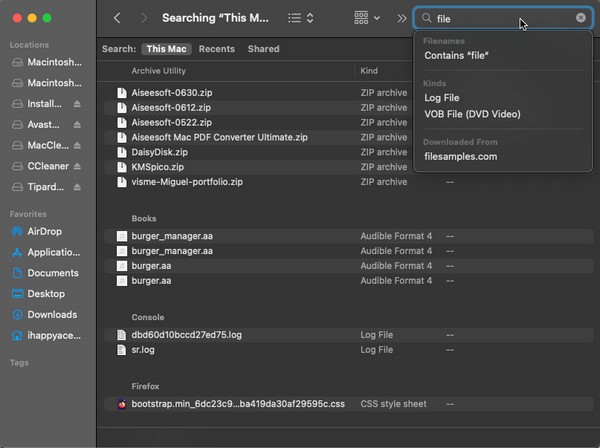Click the log icon of dbd60d10bccd27ed75.log
Screen dimensions: 600x448
pyautogui.click(x=122, y=335)
